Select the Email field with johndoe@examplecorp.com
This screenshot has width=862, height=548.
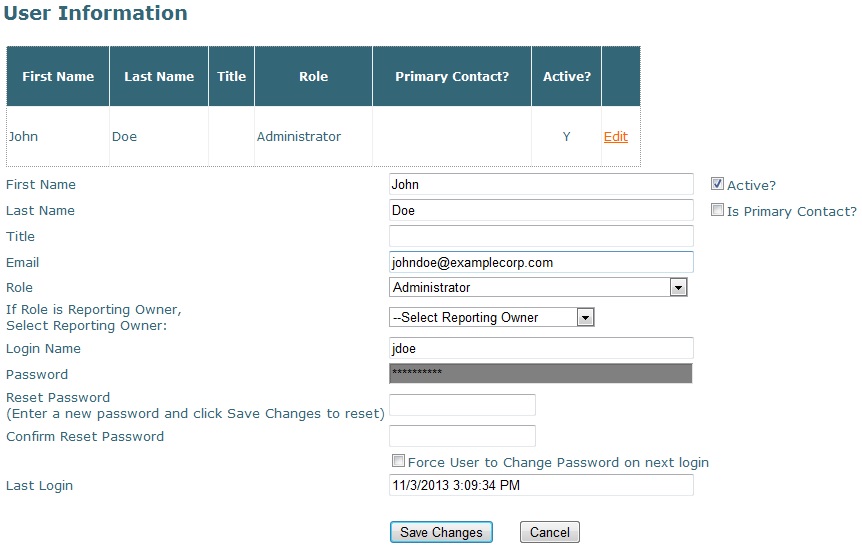[540, 263]
